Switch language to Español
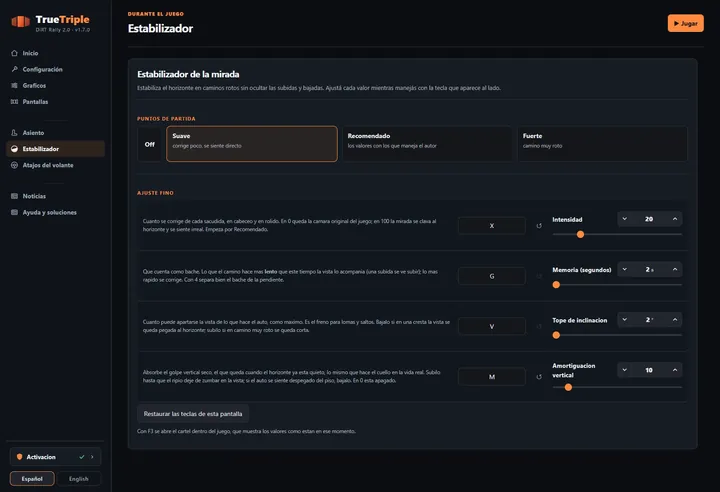Image resolution: width=720 pixels, height=492 pixels. coord(32,479)
